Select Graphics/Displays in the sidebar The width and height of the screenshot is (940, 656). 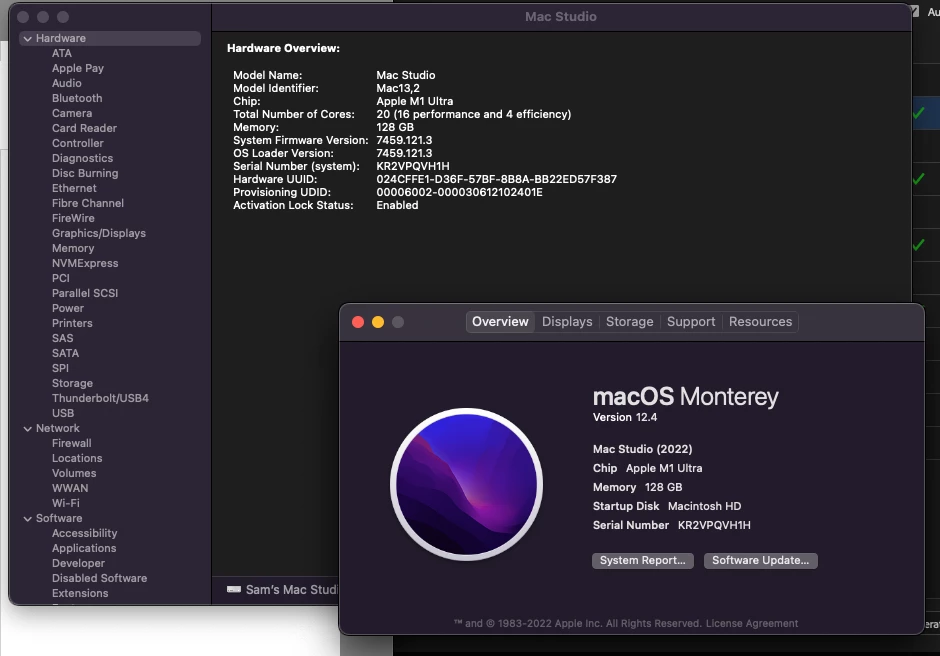[99, 233]
